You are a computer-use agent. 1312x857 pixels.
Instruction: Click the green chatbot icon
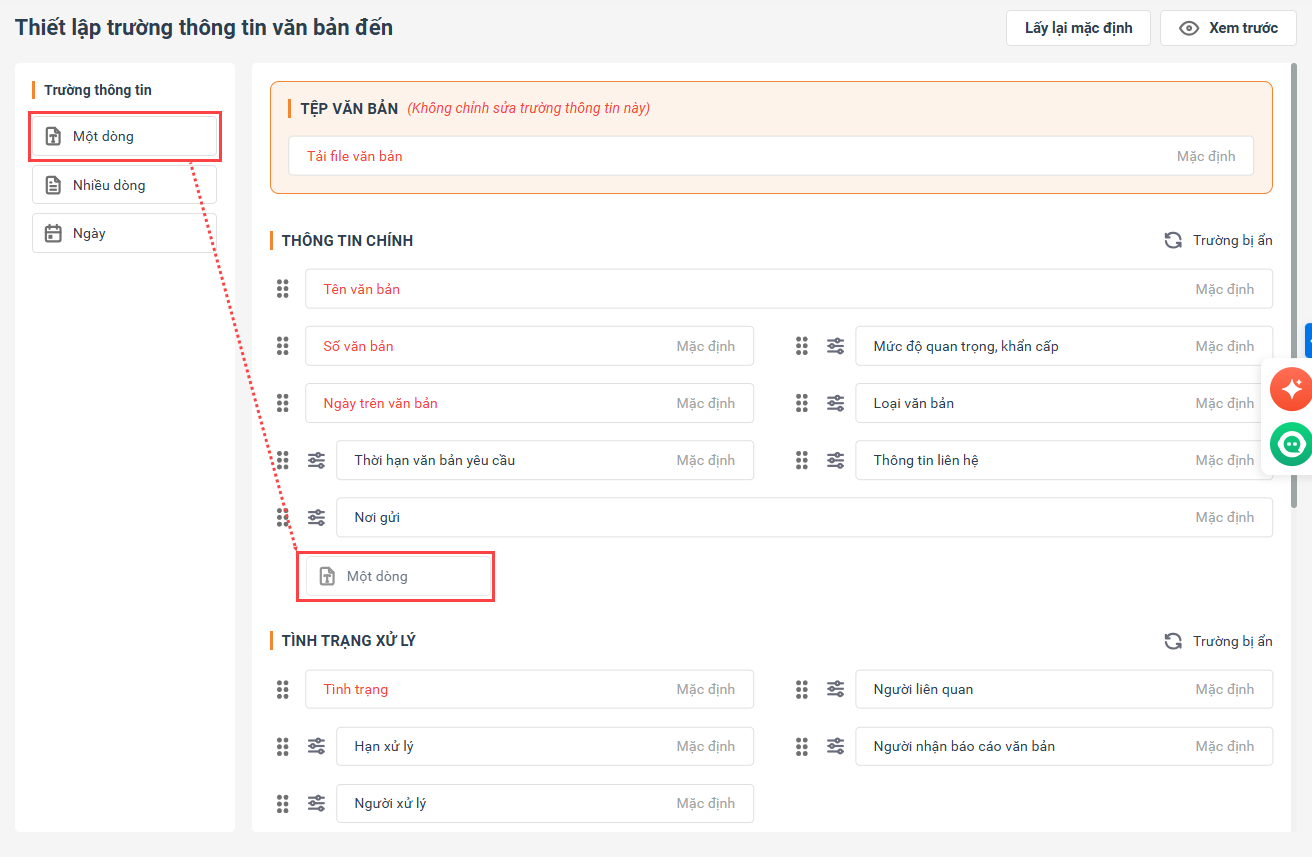[x=1291, y=444]
